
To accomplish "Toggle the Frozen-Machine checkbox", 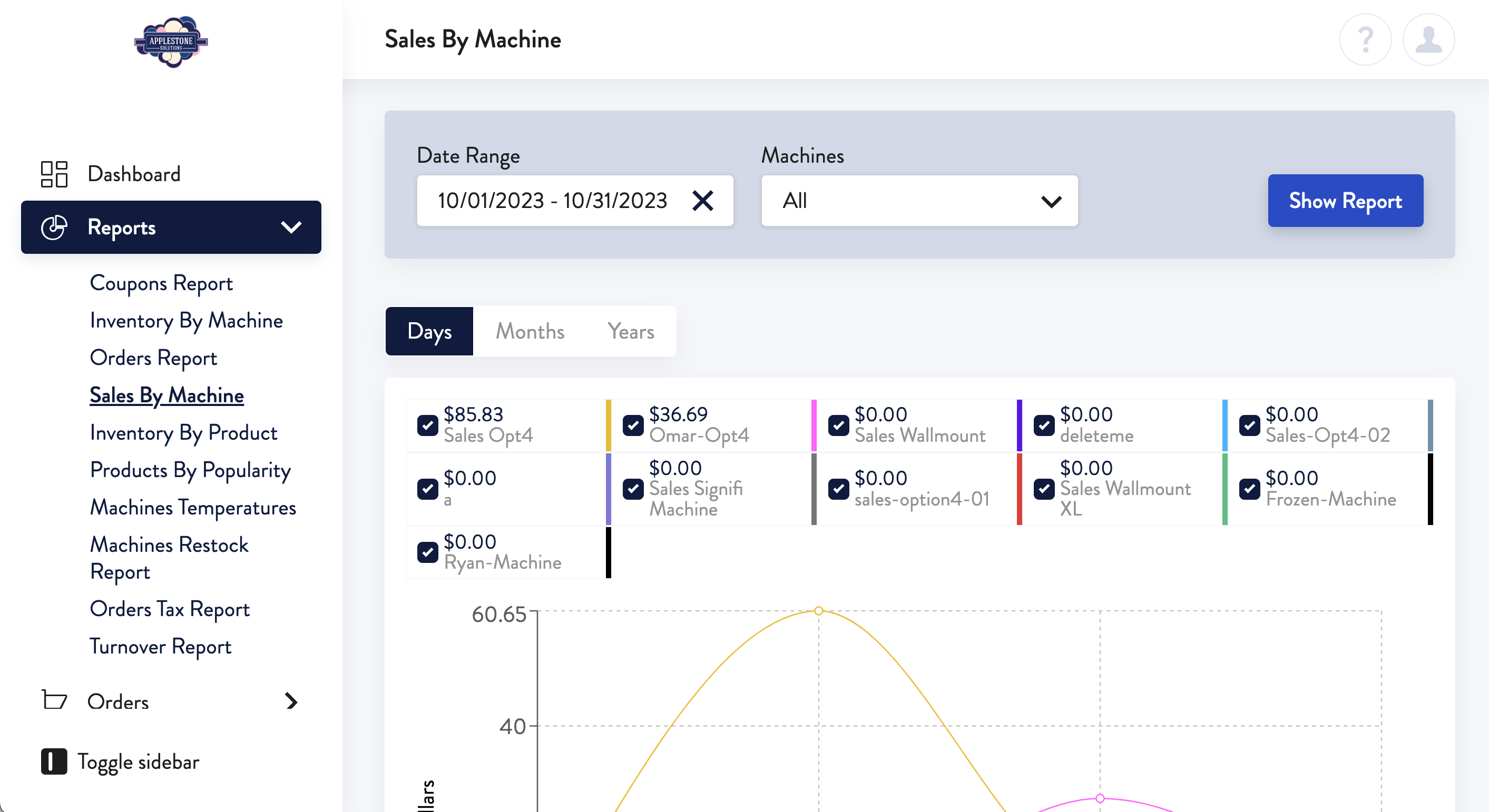I will tap(1250, 489).
